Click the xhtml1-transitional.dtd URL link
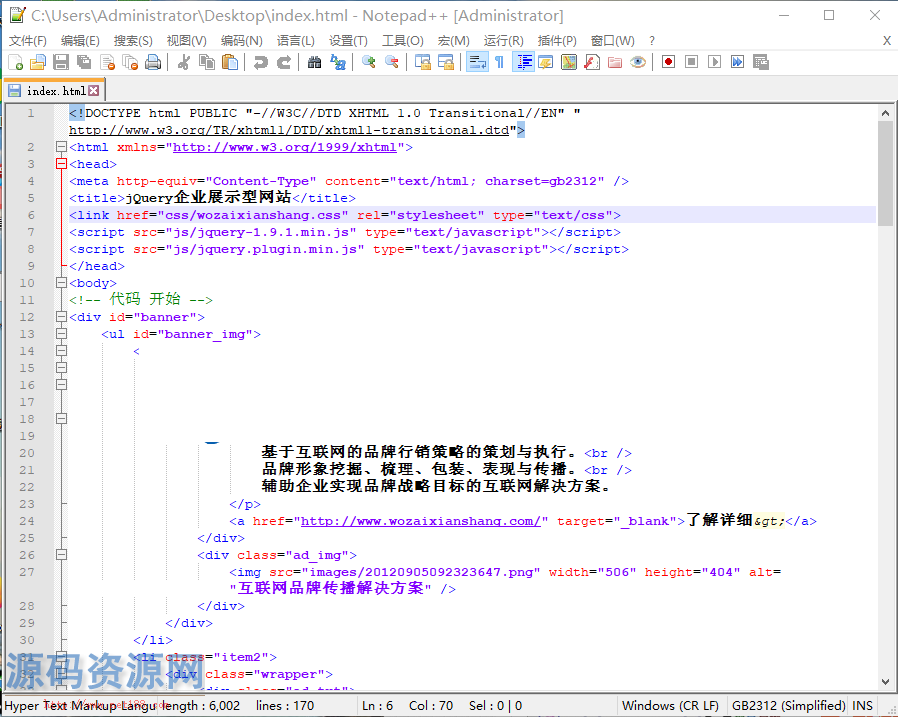This screenshot has width=898, height=717. coord(289,131)
